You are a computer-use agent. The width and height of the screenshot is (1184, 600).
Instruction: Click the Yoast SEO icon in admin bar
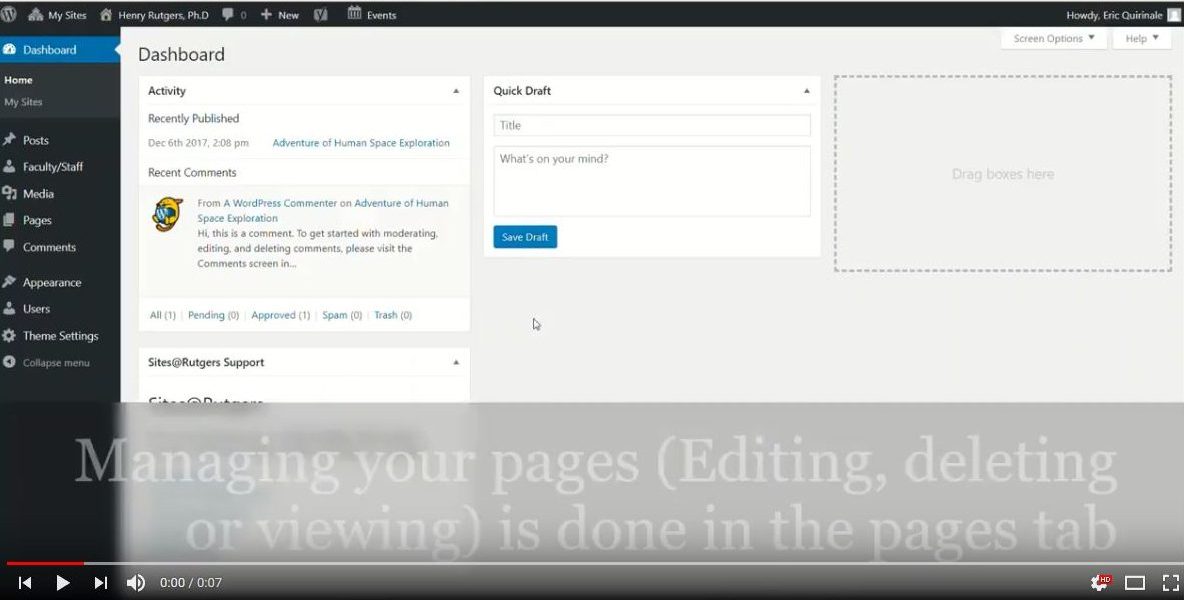pyautogui.click(x=320, y=15)
